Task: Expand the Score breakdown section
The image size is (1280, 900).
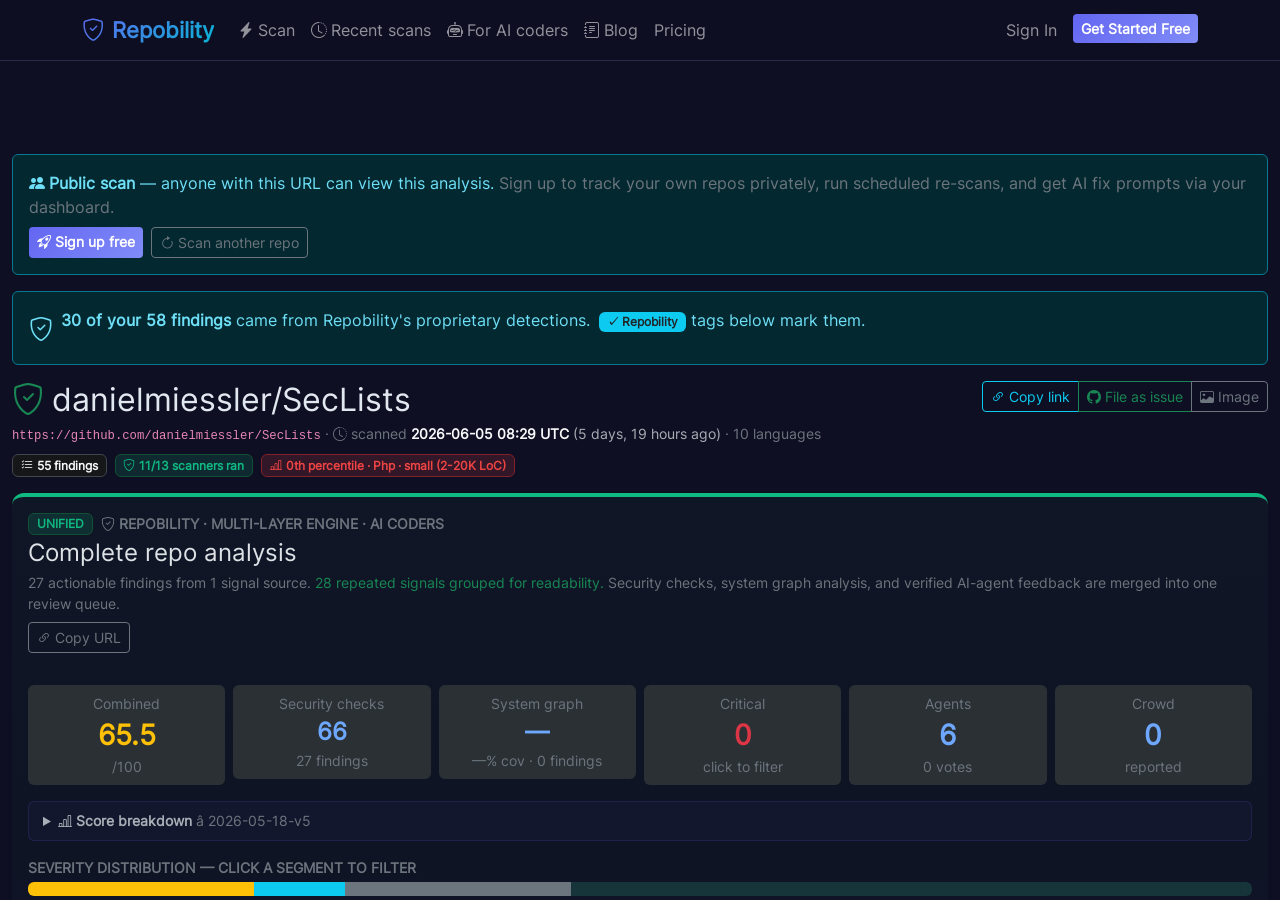Action: 640,821
